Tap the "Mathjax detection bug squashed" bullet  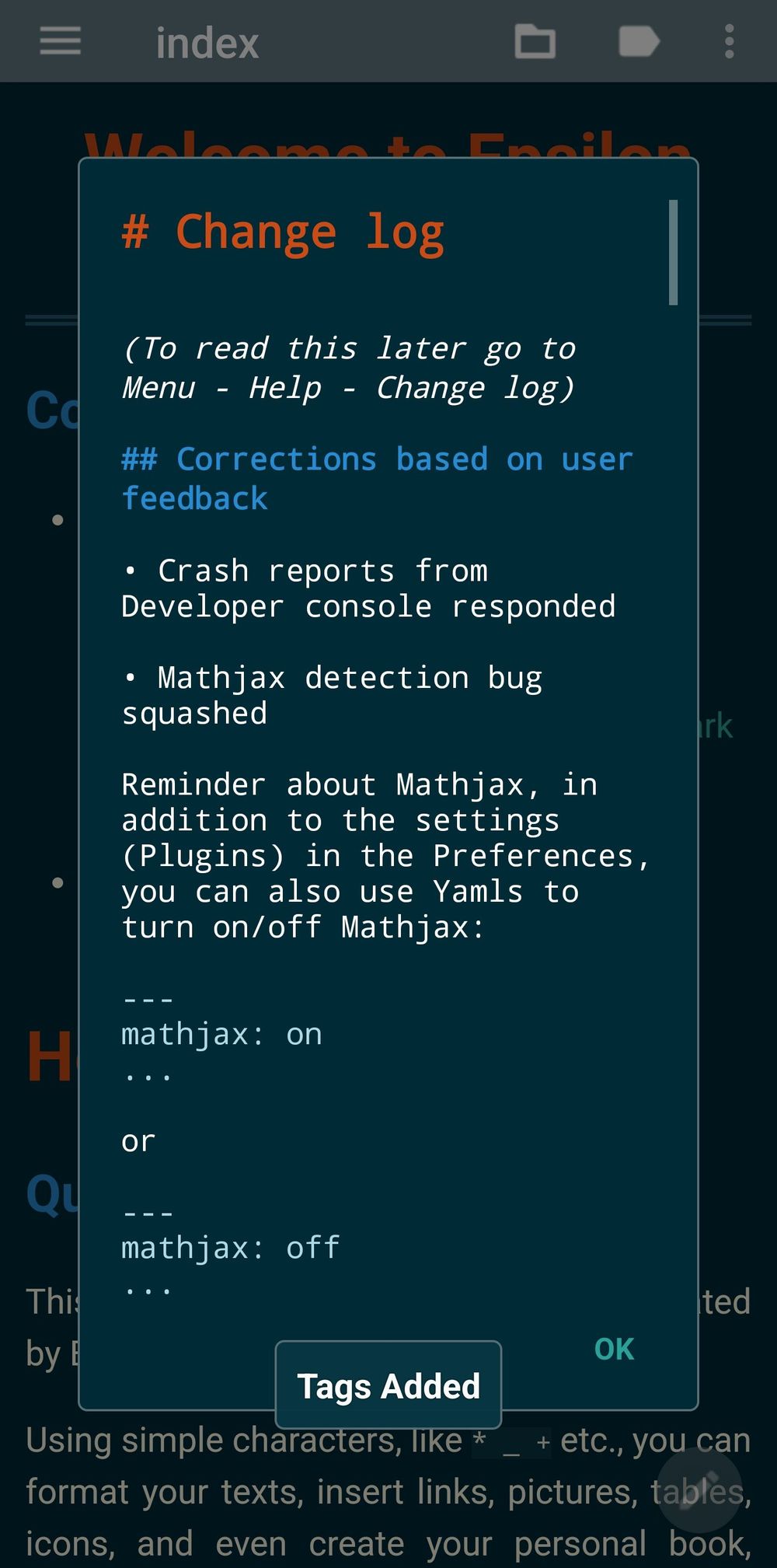coord(333,694)
